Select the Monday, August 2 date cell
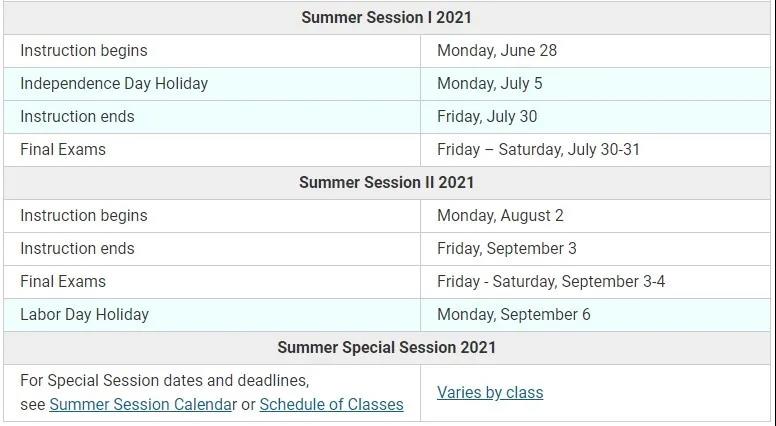 point(595,216)
